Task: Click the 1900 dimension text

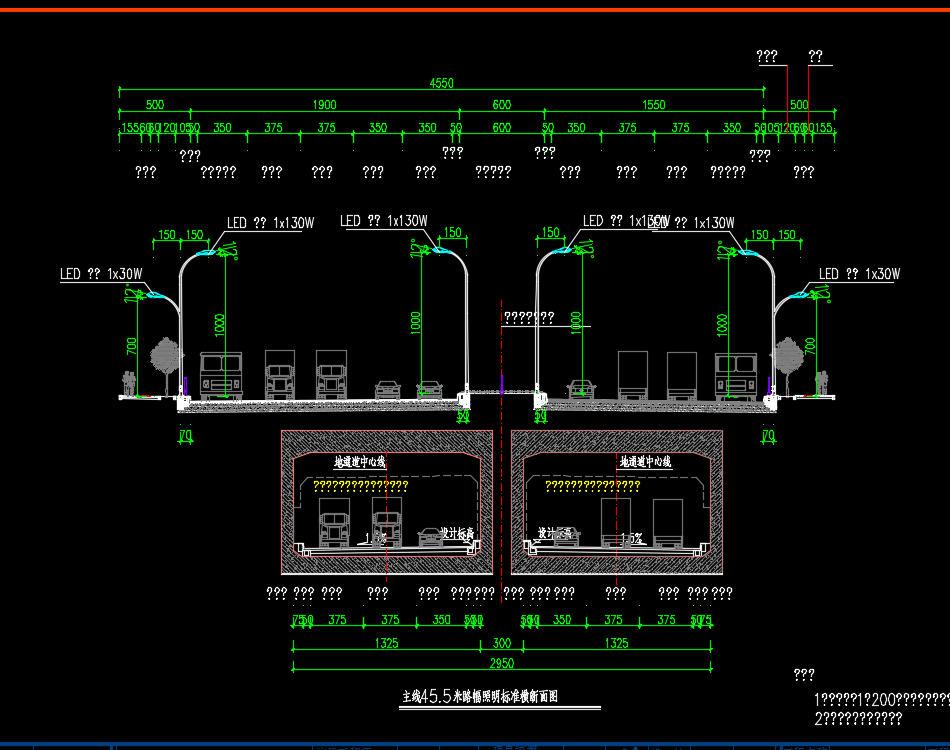Action: pos(324,105)
